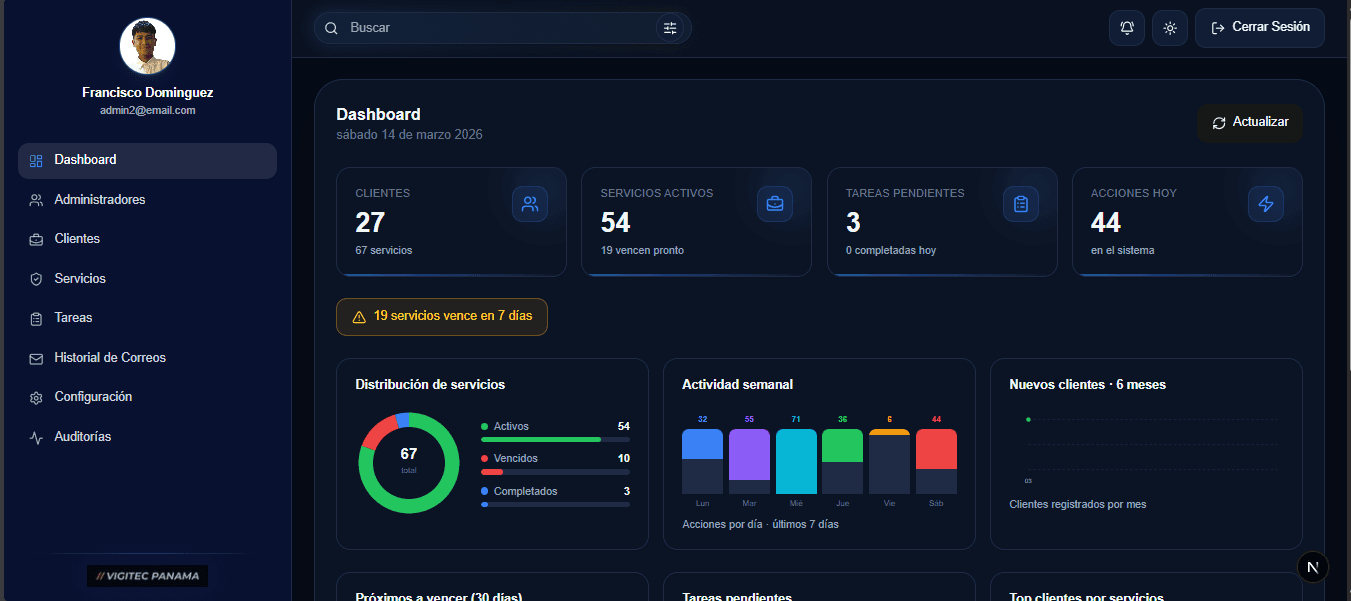Open Configuración label in sidebar
The height and width of the screenshot is (601, 1351).
93,397
